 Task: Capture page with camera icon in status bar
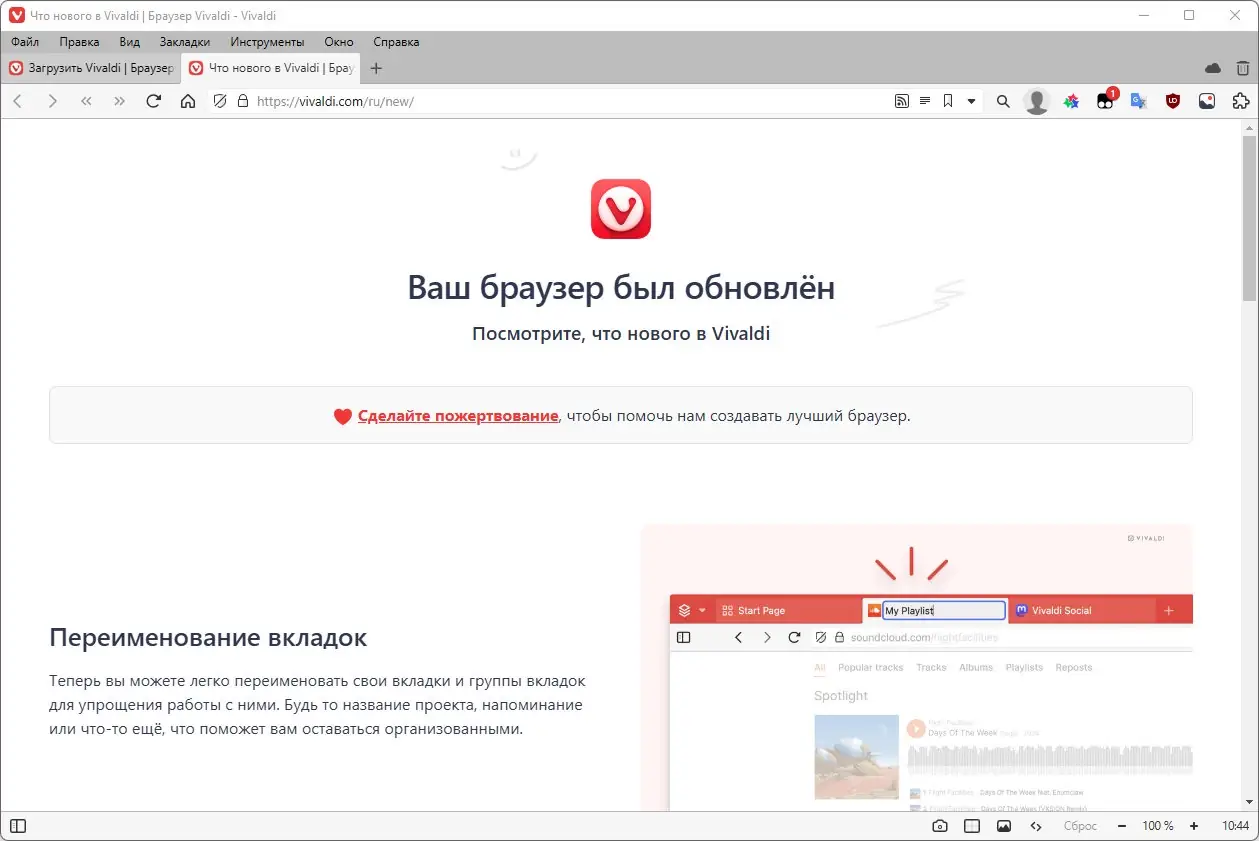(x=940, y=825)
